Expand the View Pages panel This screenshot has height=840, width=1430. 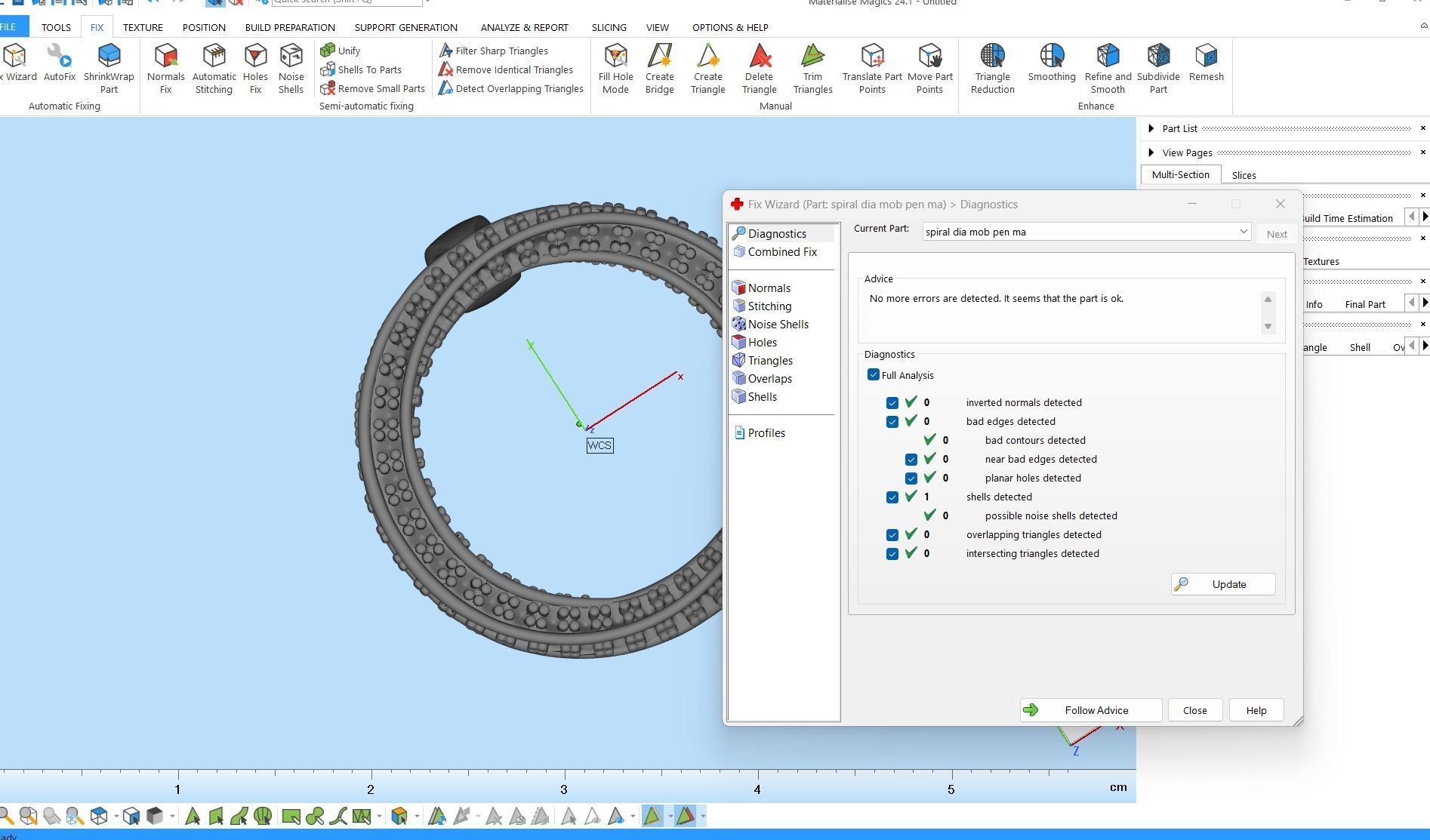(1151, 152)
